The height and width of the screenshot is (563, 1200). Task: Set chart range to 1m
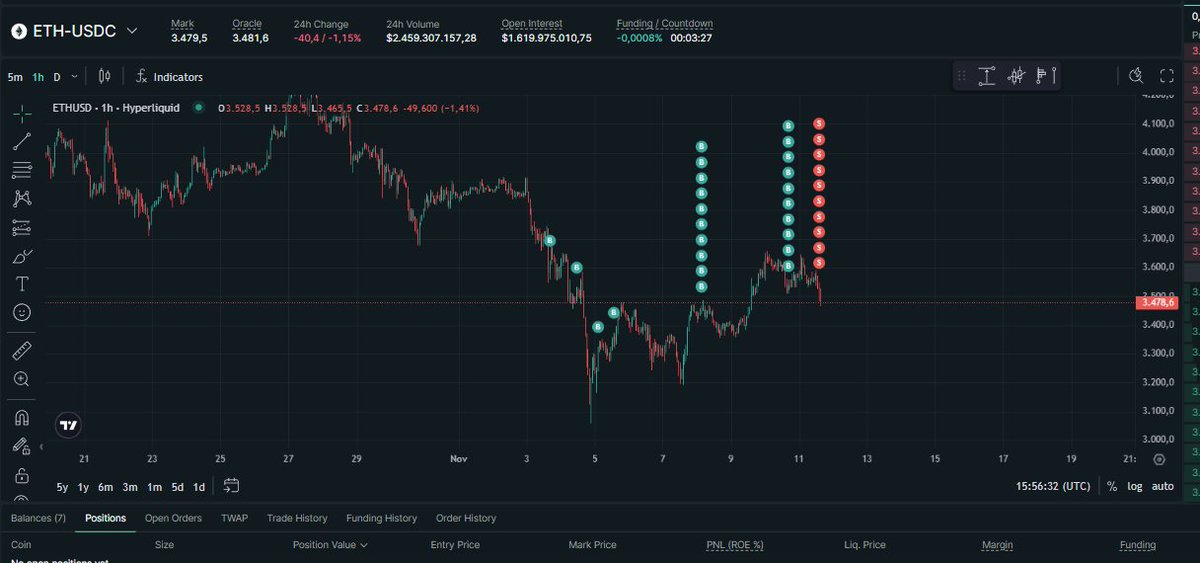tap(154, 487)
